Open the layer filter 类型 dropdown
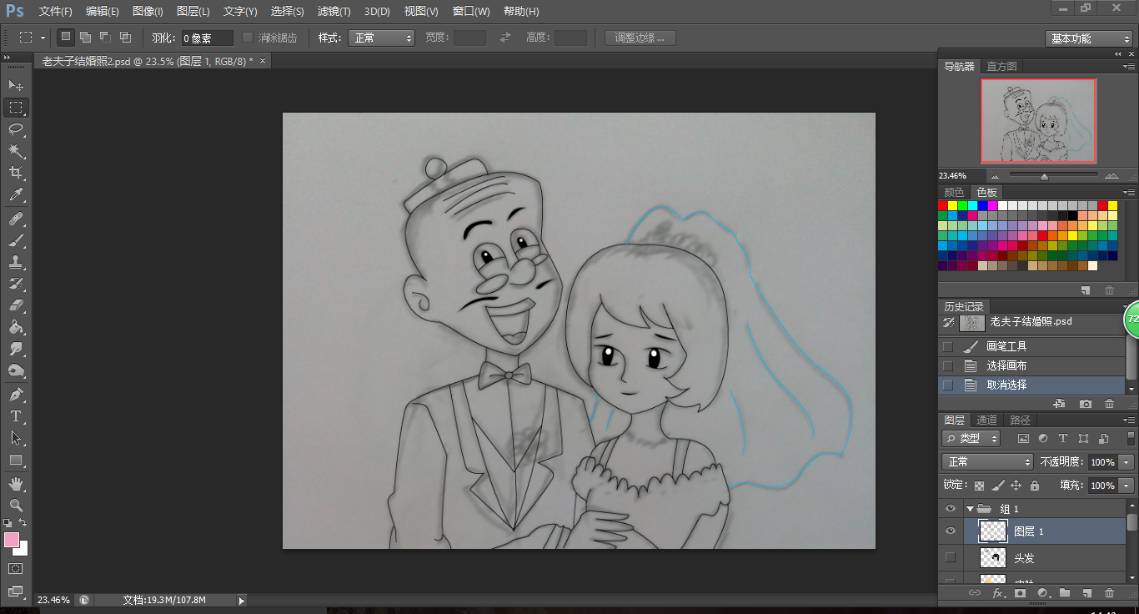 (972, 438)
